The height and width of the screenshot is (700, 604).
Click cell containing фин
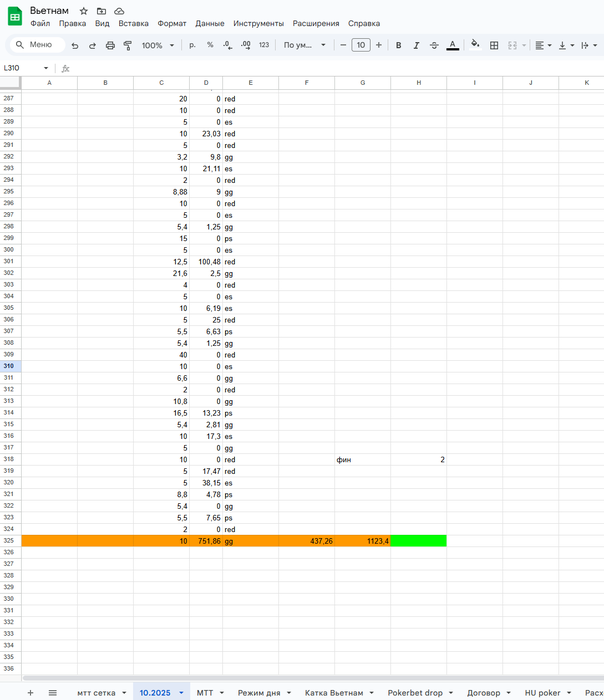(x=362, y=459)
